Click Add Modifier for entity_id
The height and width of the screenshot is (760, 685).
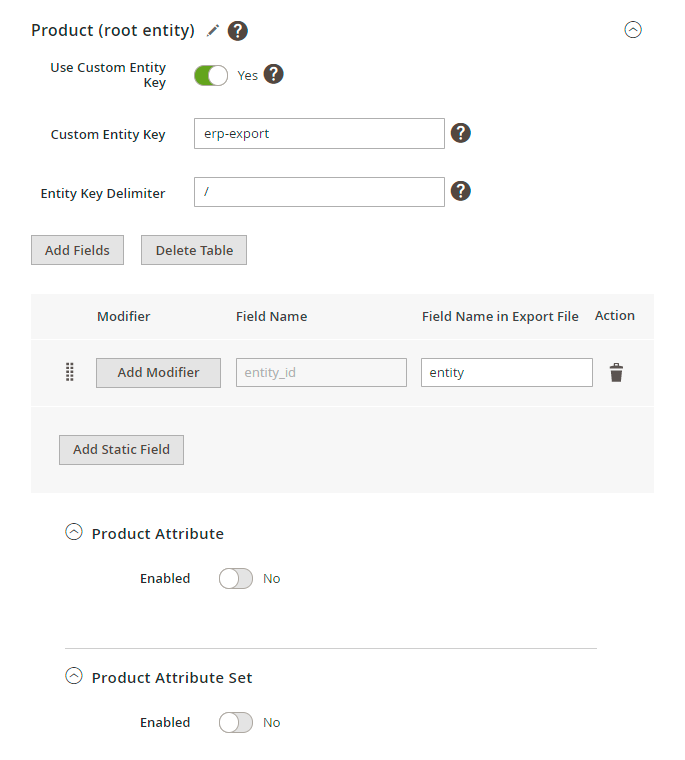[x=158, y=373]
